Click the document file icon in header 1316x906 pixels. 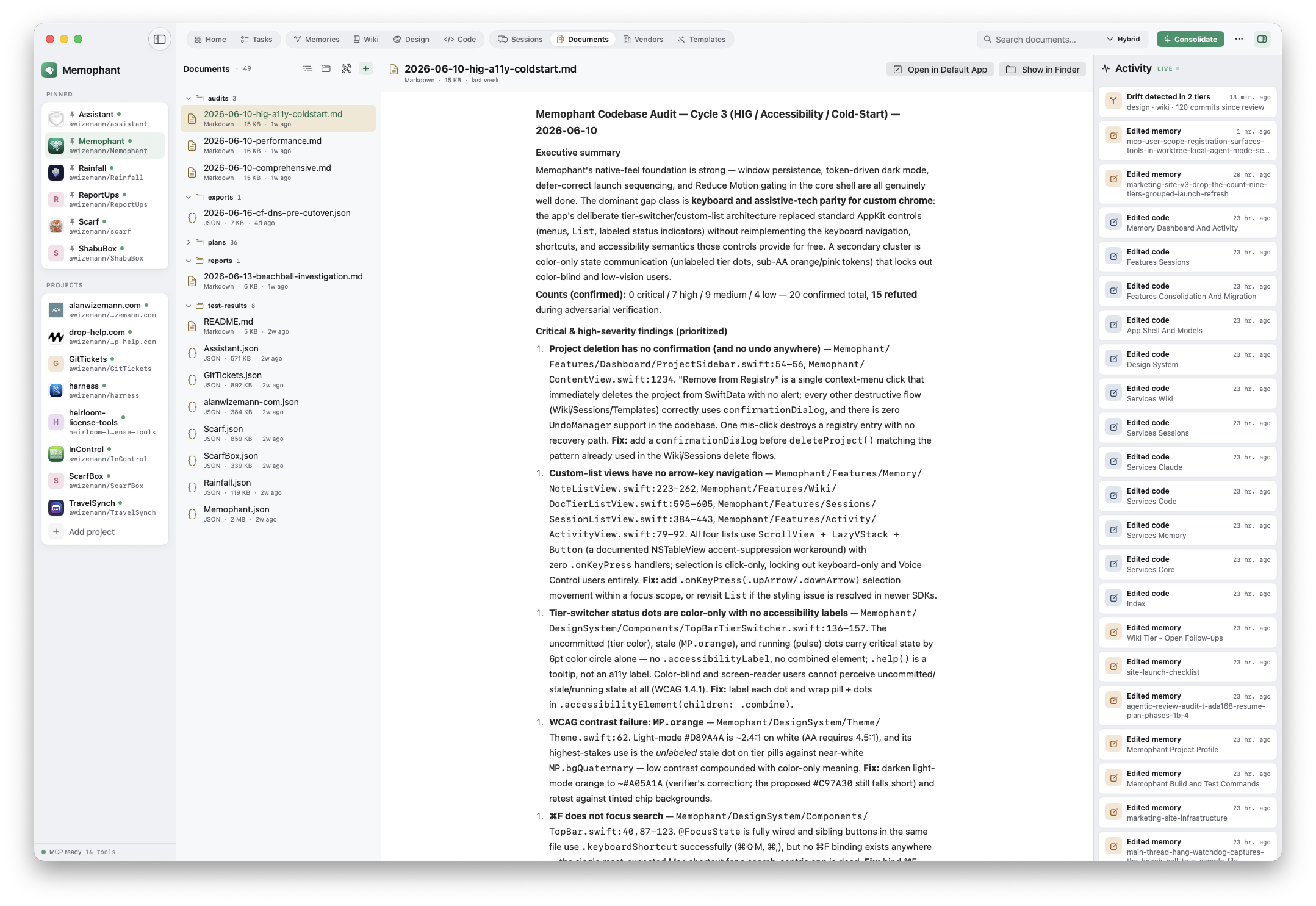[394, 70]
